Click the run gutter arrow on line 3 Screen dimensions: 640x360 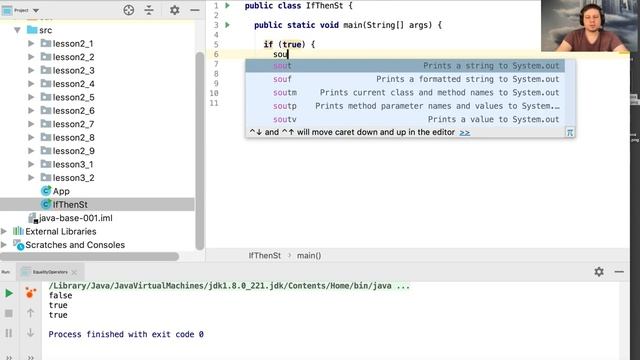228,25
